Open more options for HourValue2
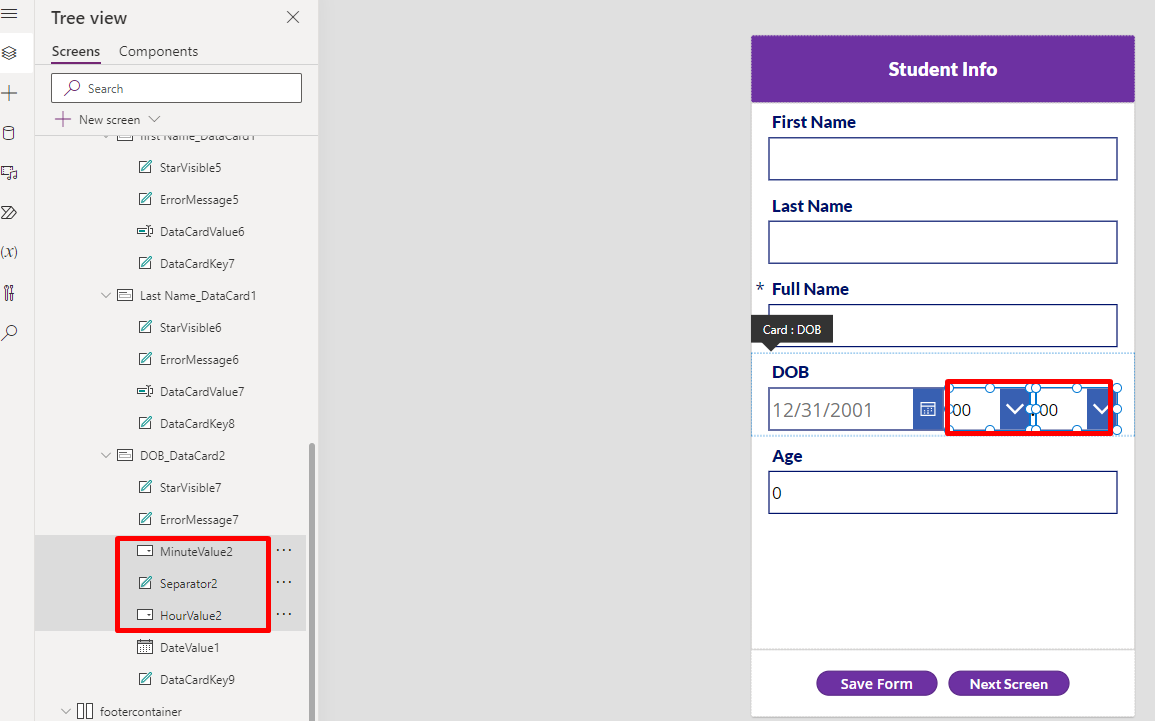The height and width of the screenshot is (721, 1155). pos(284,614)
